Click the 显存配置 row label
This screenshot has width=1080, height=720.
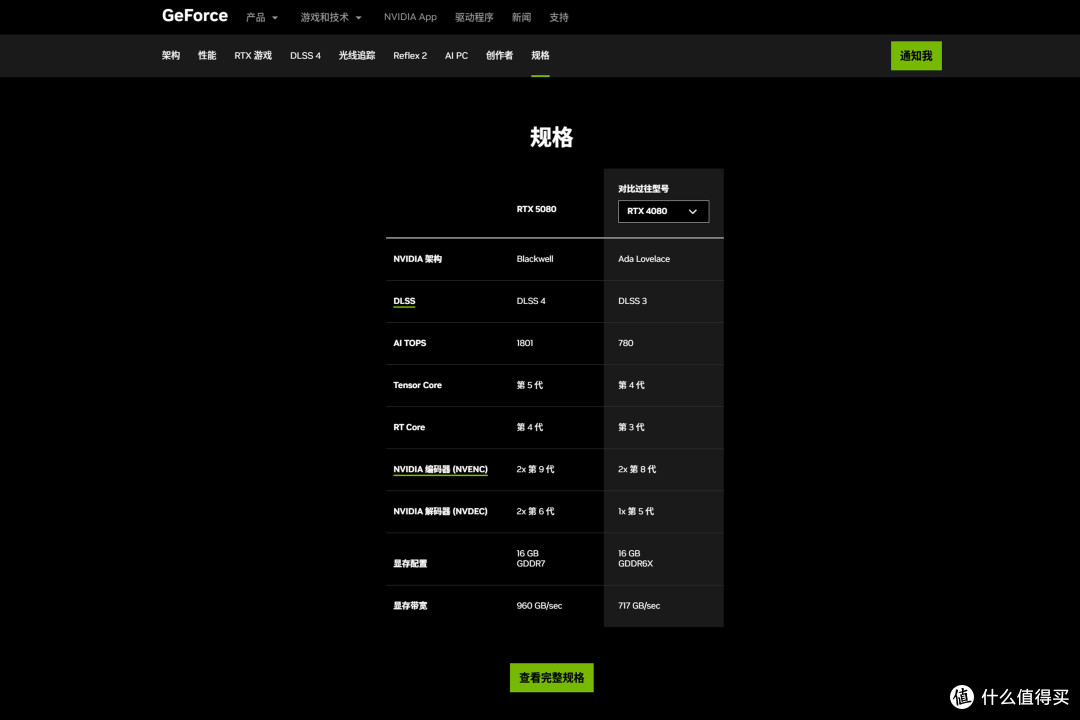(x=410, y=564)
